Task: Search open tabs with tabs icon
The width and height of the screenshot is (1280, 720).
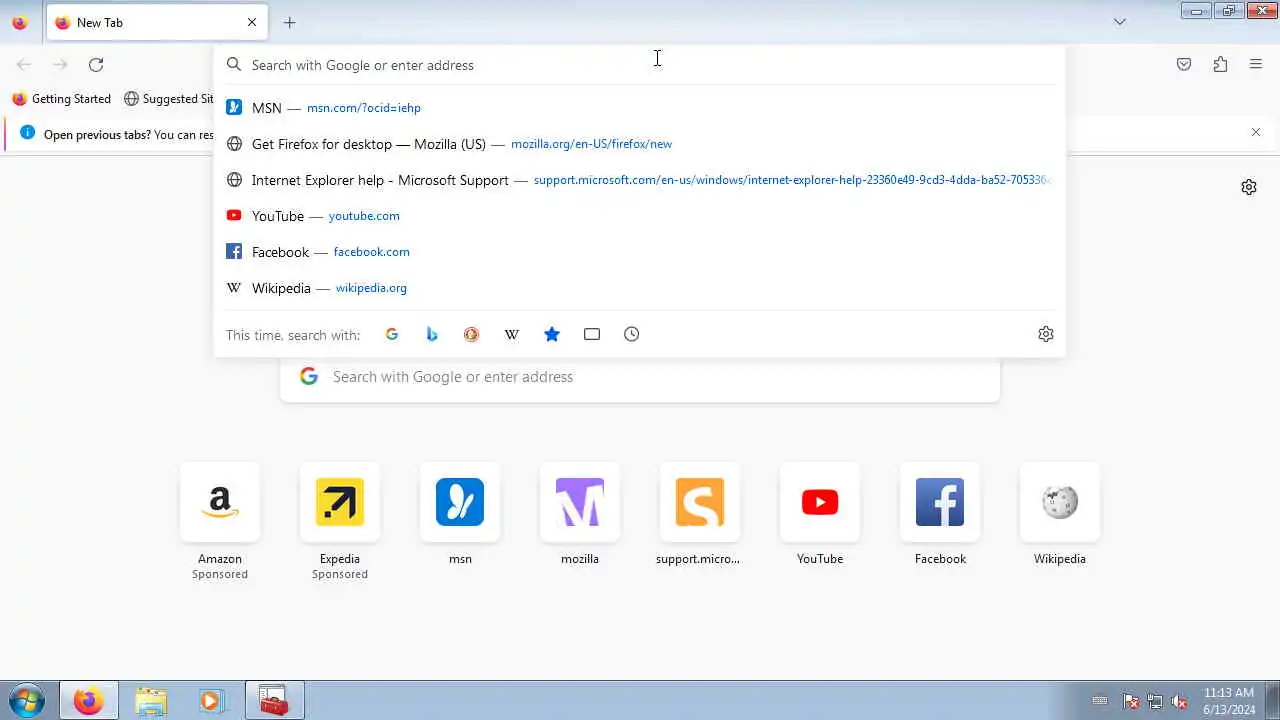Action: (x=592, y=335)
